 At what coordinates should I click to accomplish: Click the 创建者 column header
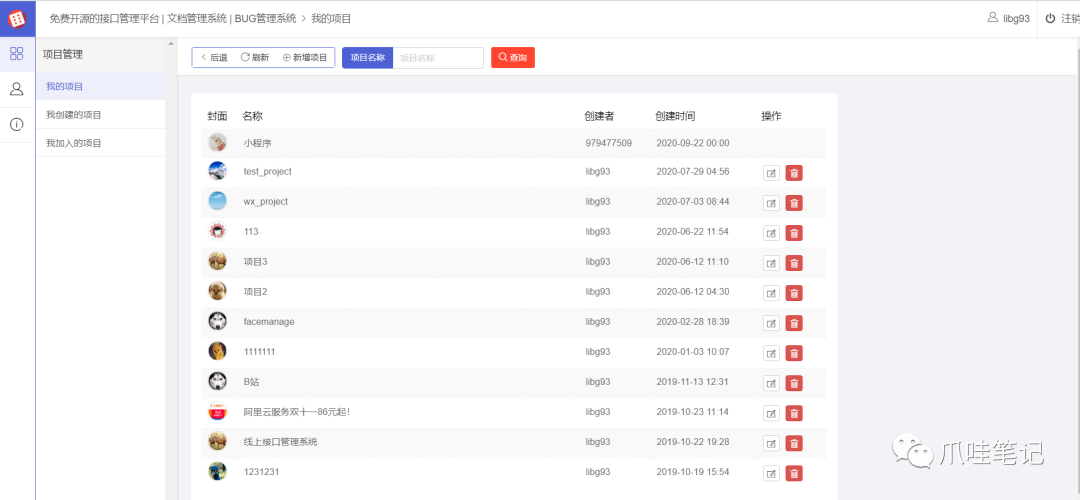tap(599, 116)
